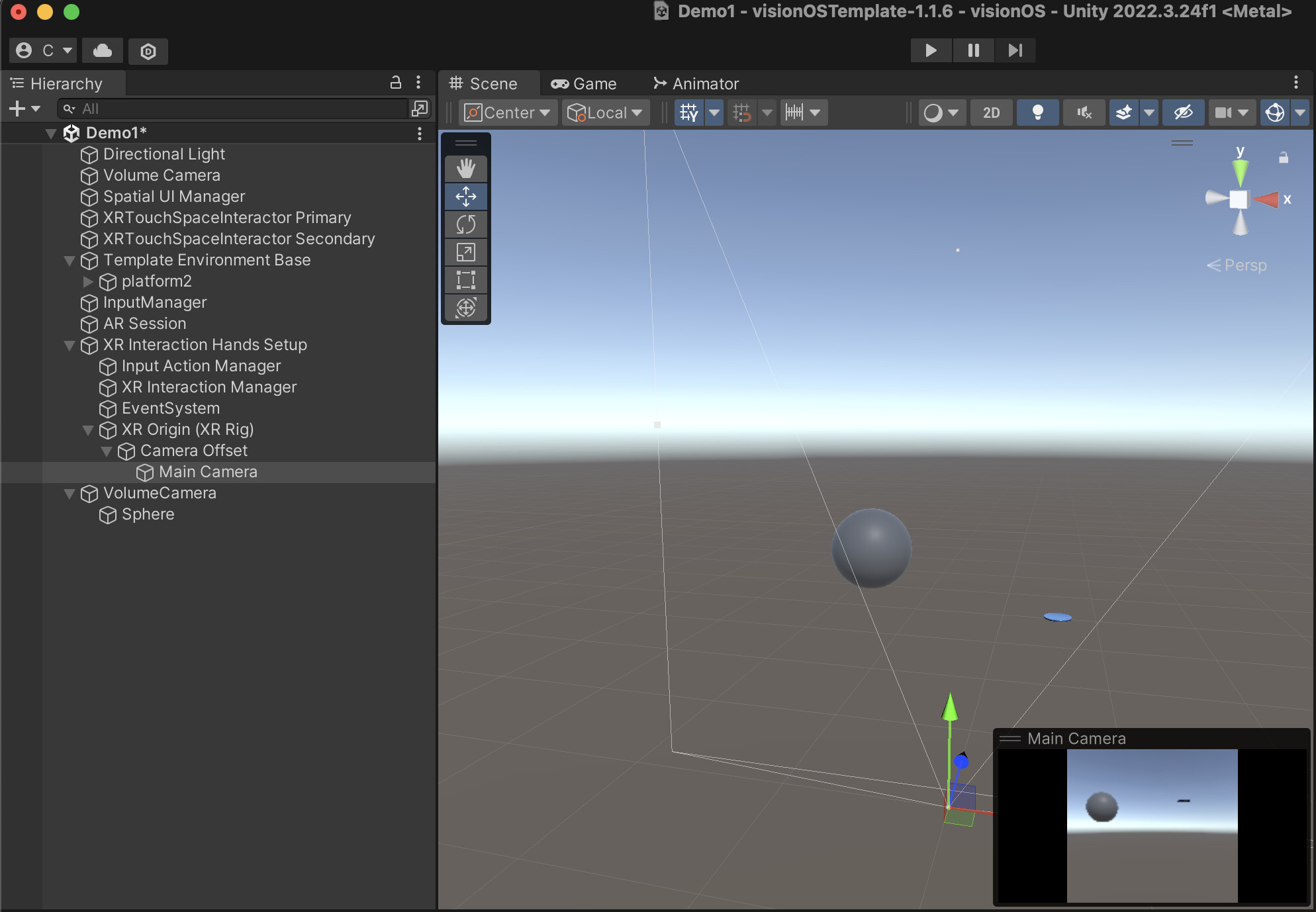1316x912 pixels.
Task: Expand the platform2 object in the Hierarchy
Action: click(89, 282)
